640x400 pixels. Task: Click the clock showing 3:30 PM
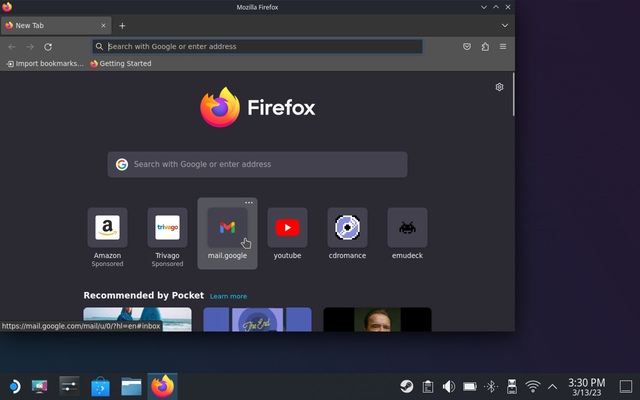[x=587, y=387]
